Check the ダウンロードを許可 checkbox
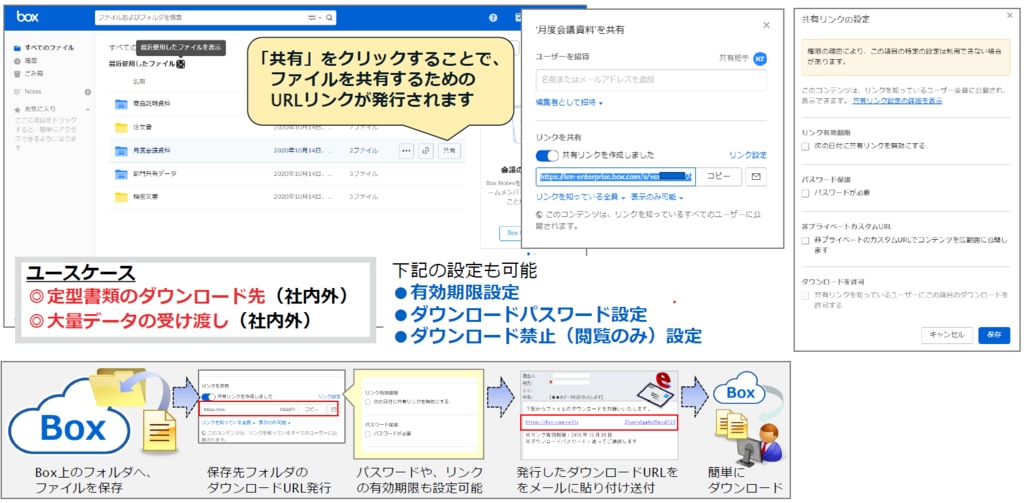This screenshot has height=503, width=1024. tap(805, 296)
